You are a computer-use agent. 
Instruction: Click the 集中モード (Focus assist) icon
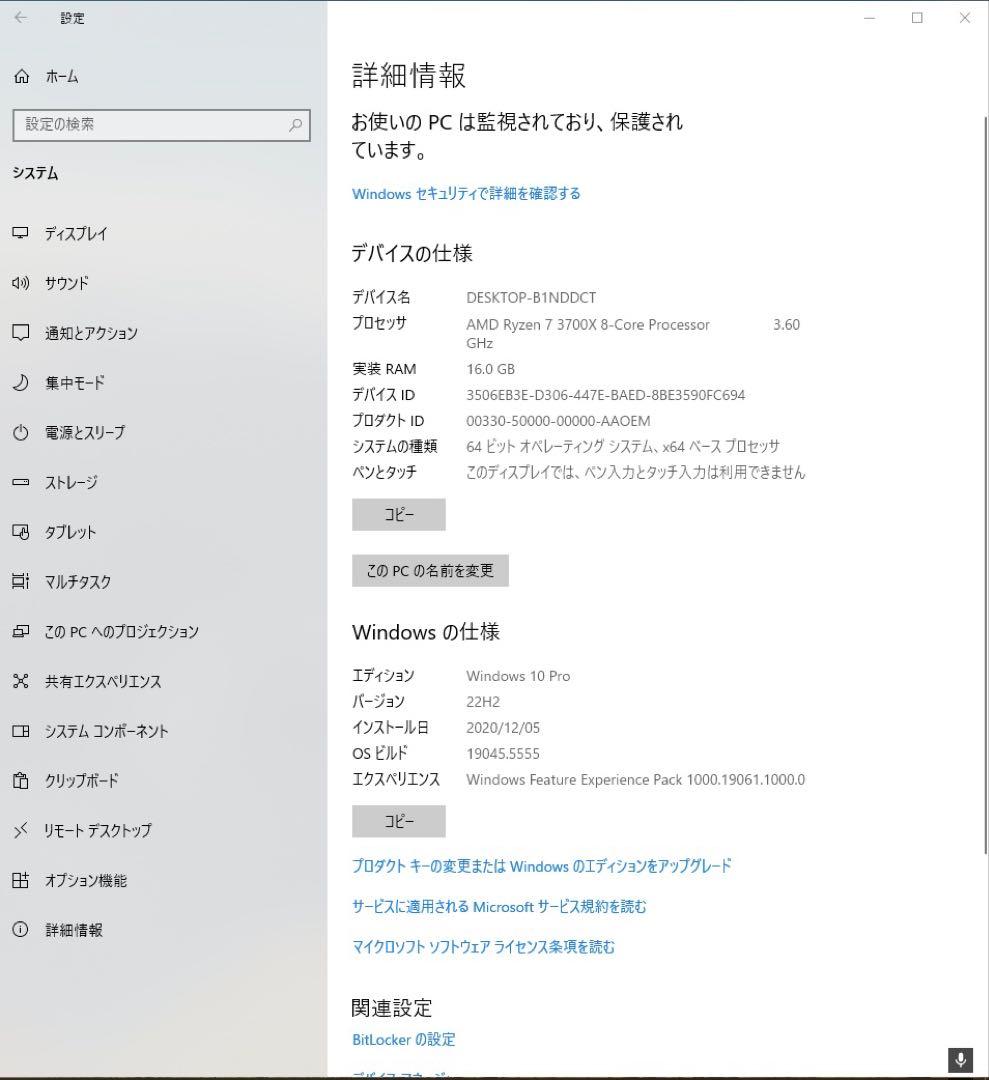tap(21, 383)
